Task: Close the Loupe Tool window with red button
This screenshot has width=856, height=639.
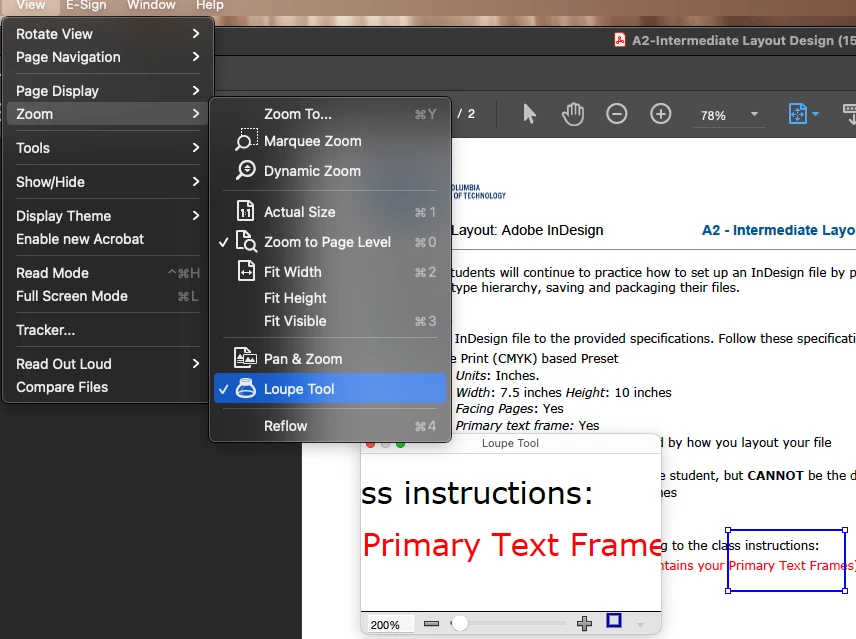Action: 371,444
